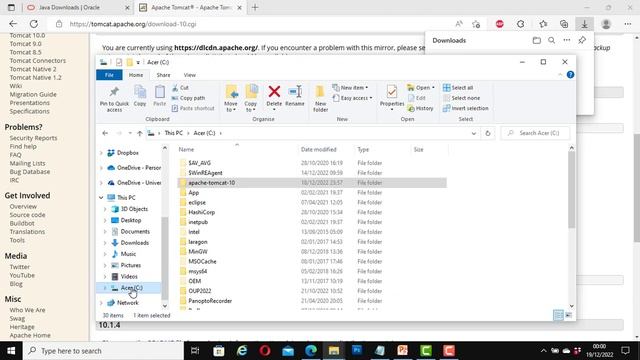The width and height of the screenshot is (640, 360).
Task: Go up one folder level arrow
Action: [x=140, y=133]
